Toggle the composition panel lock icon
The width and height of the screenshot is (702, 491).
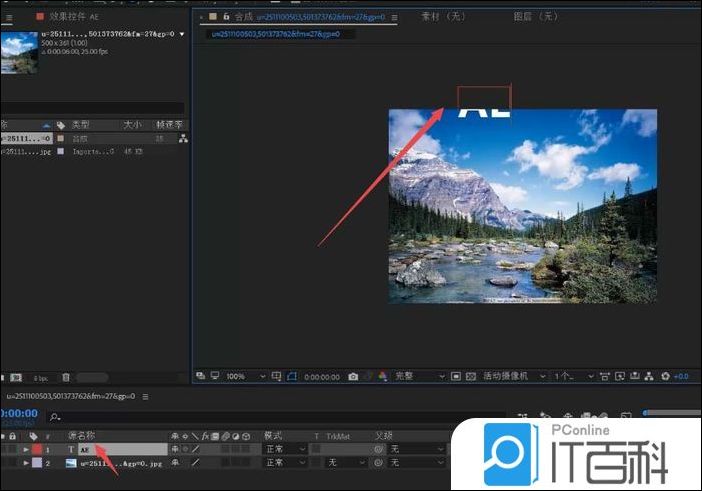pos(227,17)
